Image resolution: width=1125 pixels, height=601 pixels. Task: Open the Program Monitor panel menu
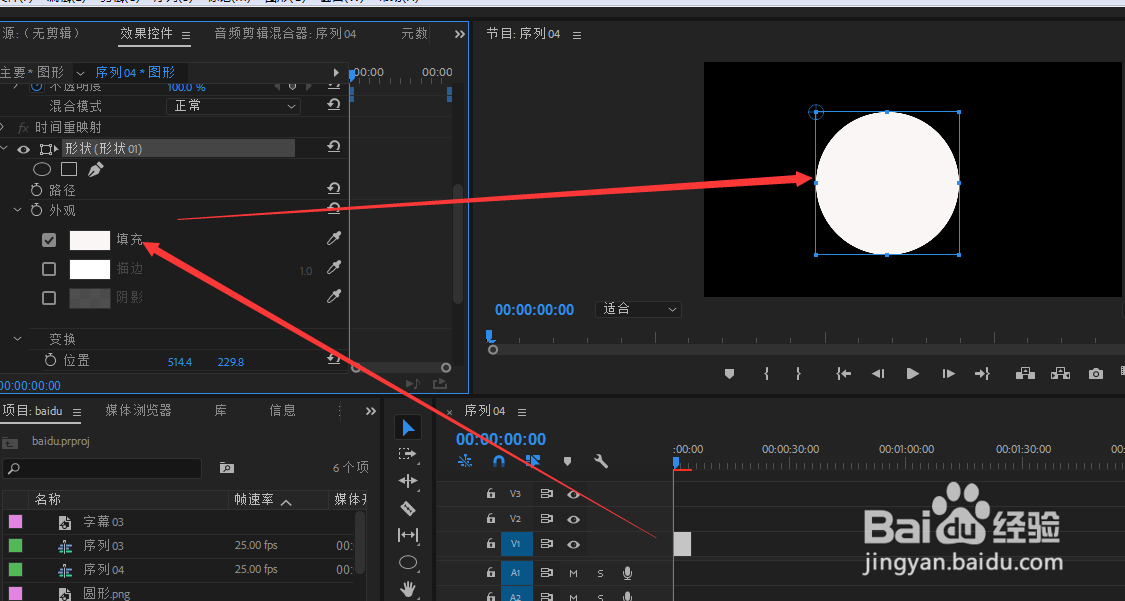(x=577, y=34)
